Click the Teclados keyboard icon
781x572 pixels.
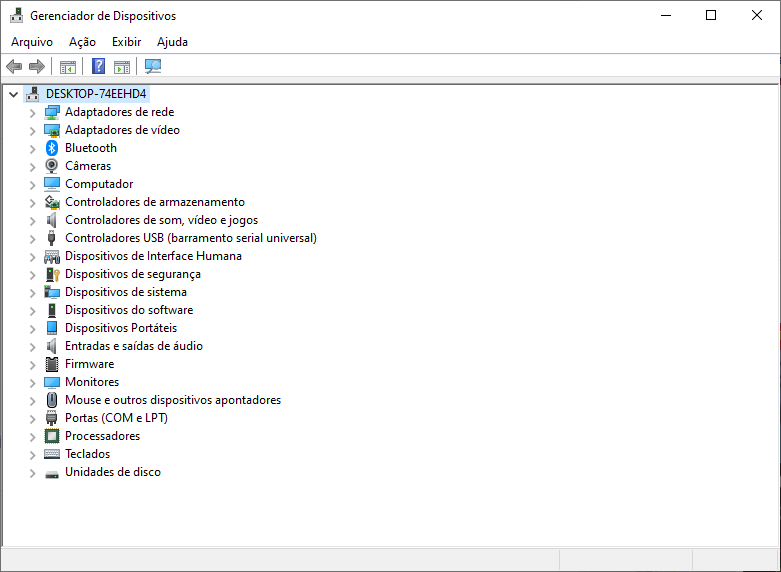pos(52,454)
